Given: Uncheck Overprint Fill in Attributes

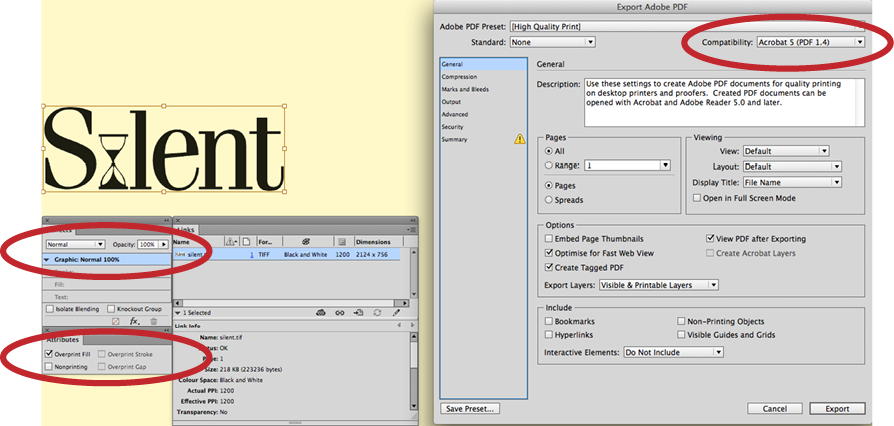Looking at the screenshot, I should point(49,354).
